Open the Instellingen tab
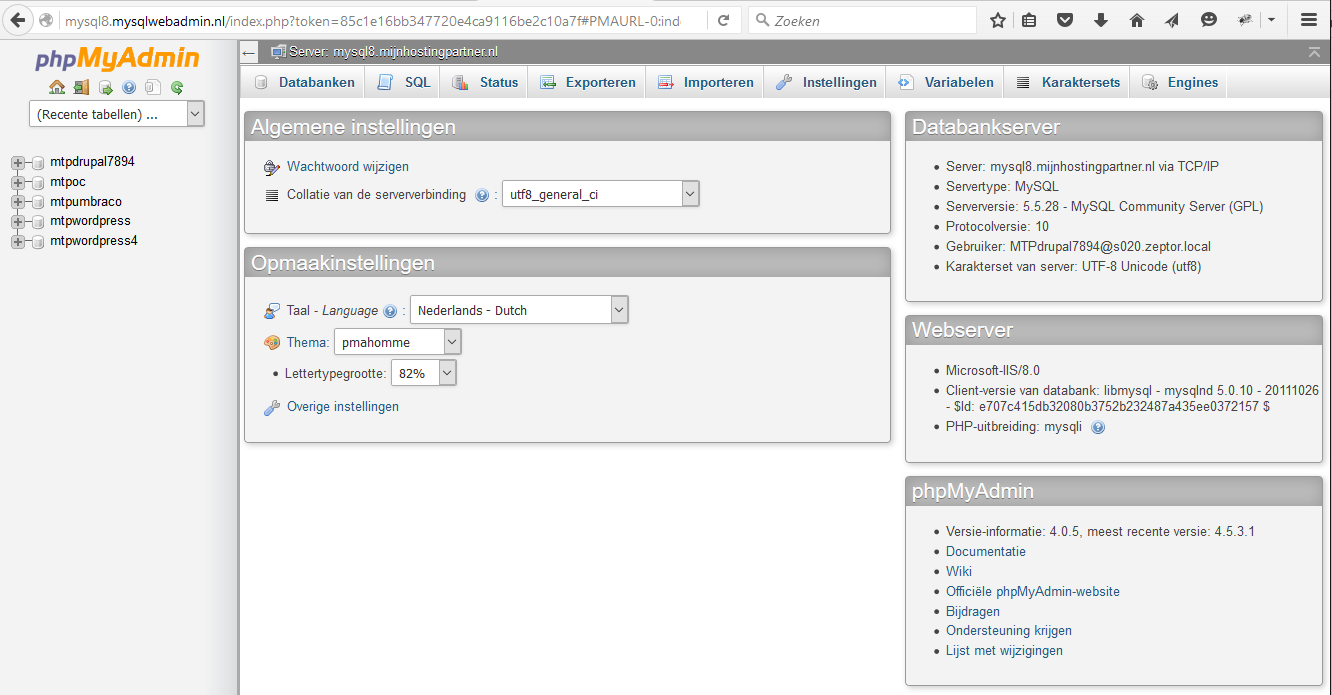 click(x=826, y=83)
